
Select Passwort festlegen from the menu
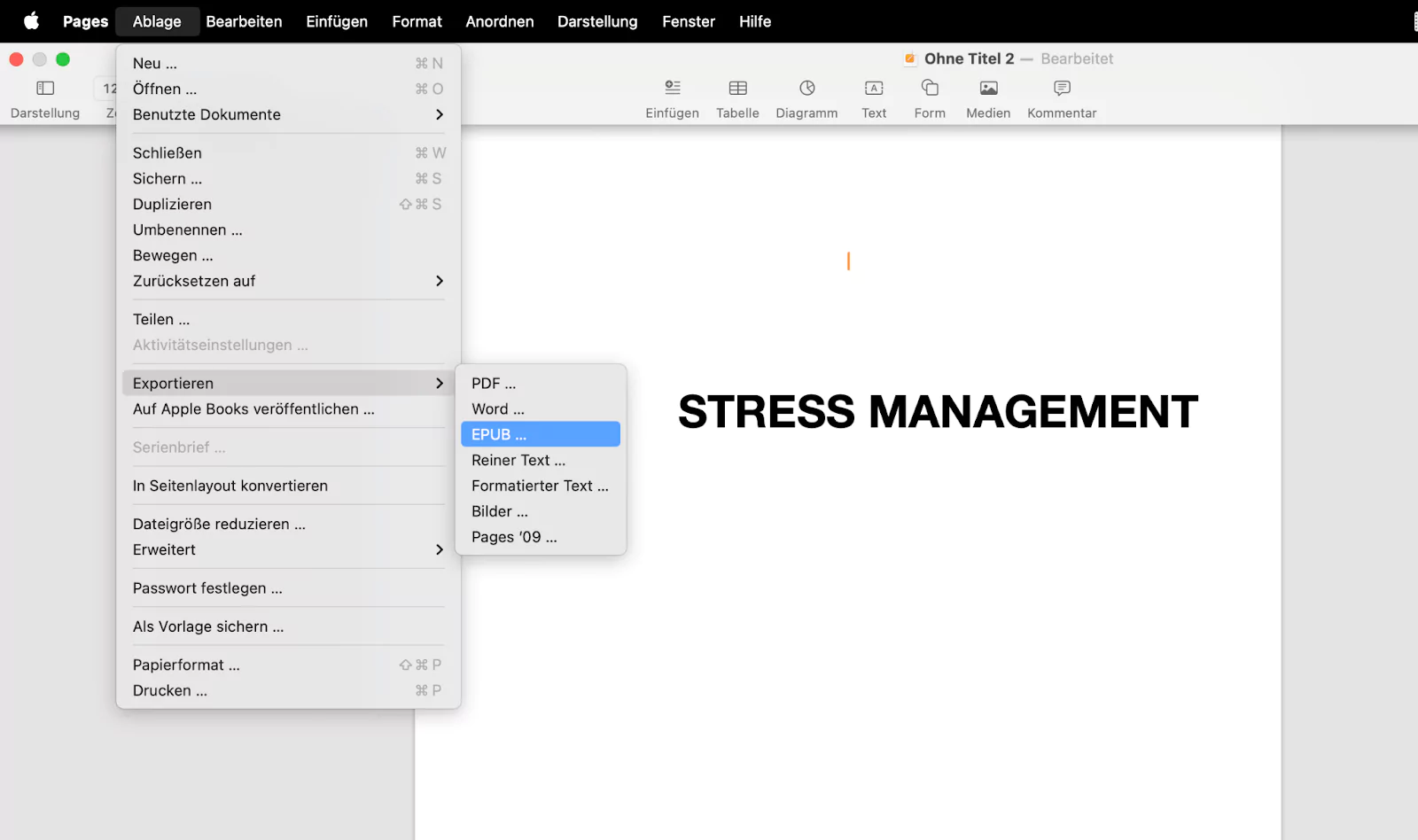(x=207, y=587)
